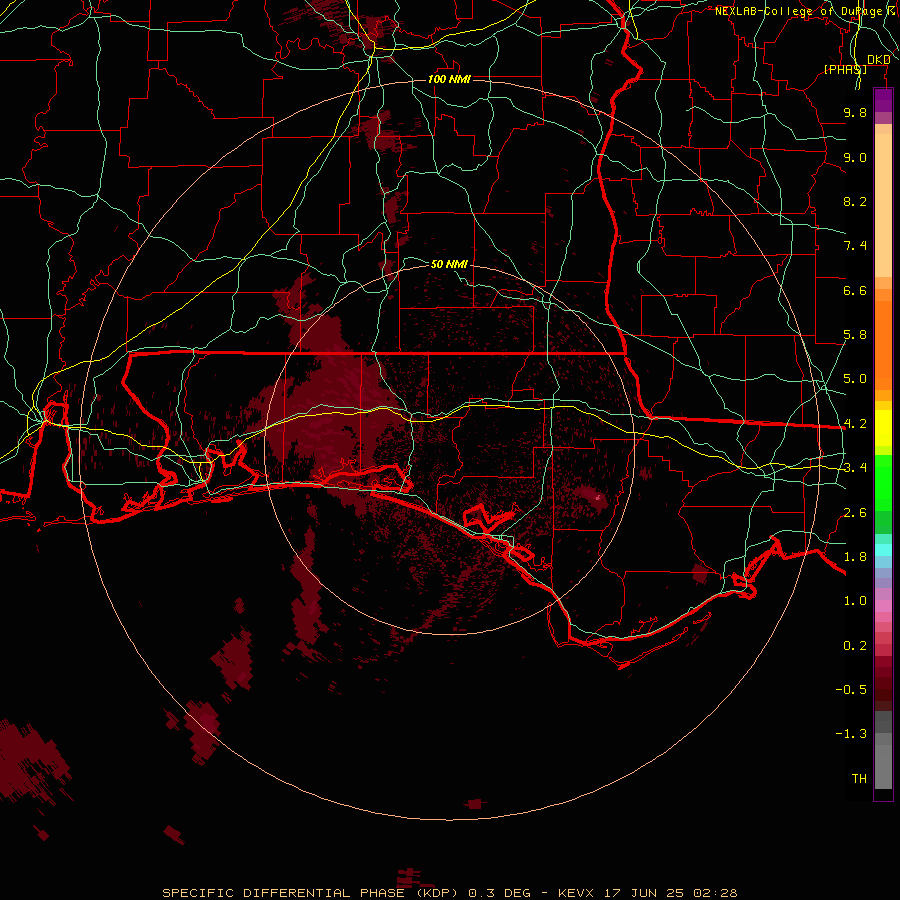Click the NEXLAB-College of DuPage watermark text

pos(806,11)
